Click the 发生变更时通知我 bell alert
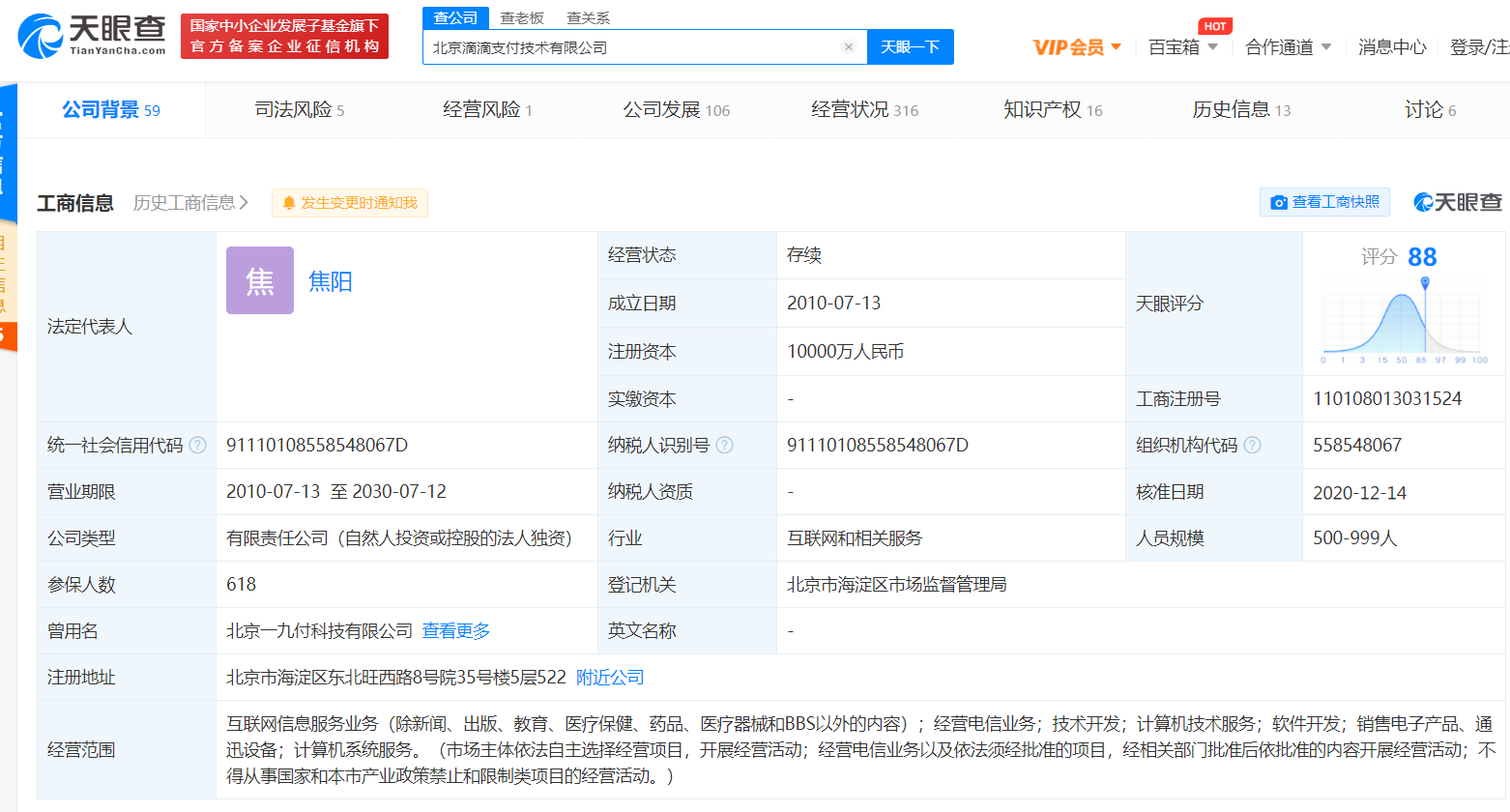Image resolution: width=1510 pixels, height=812 pixels. 350,203
